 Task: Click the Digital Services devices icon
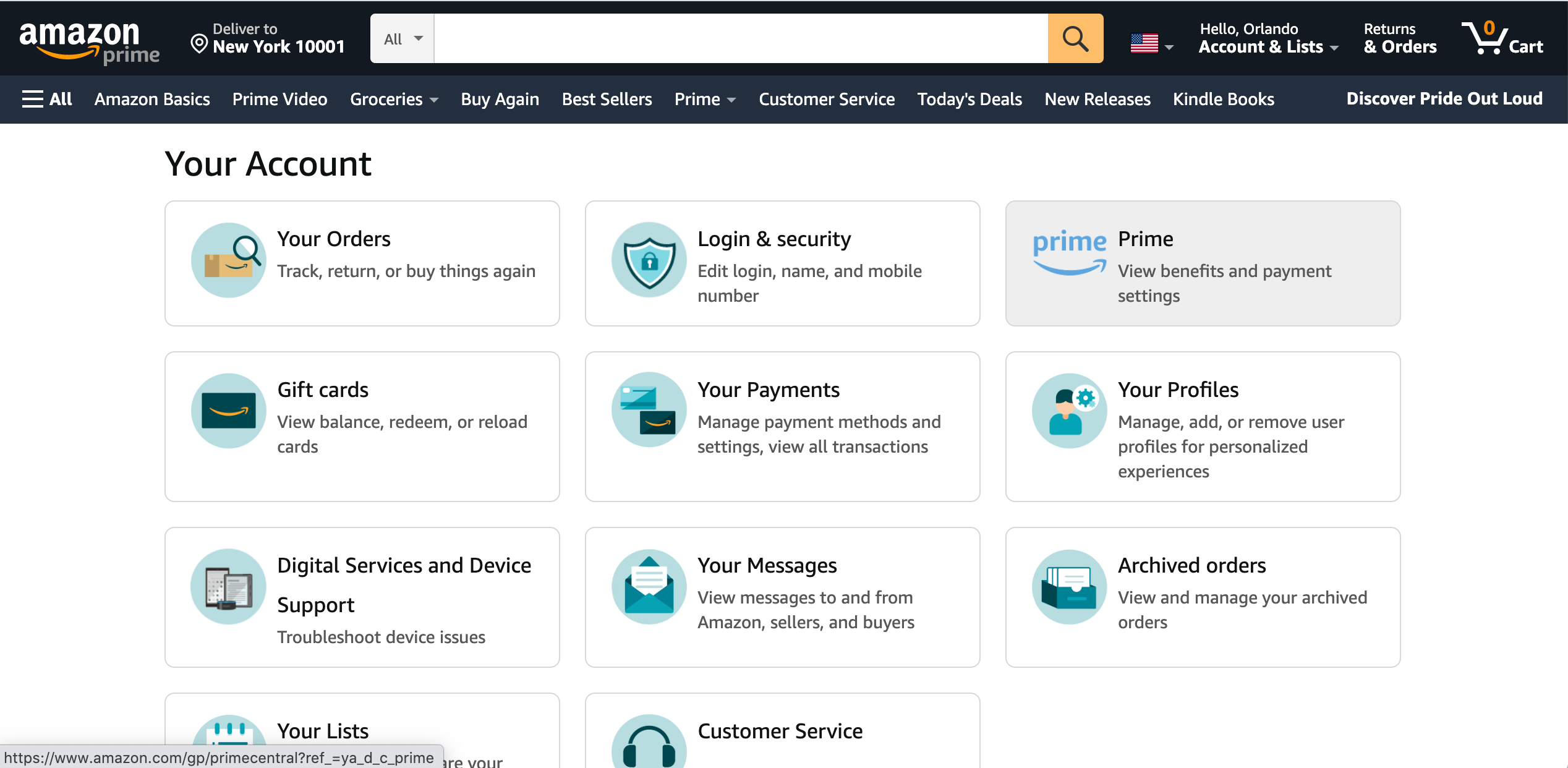coord(229,586)
